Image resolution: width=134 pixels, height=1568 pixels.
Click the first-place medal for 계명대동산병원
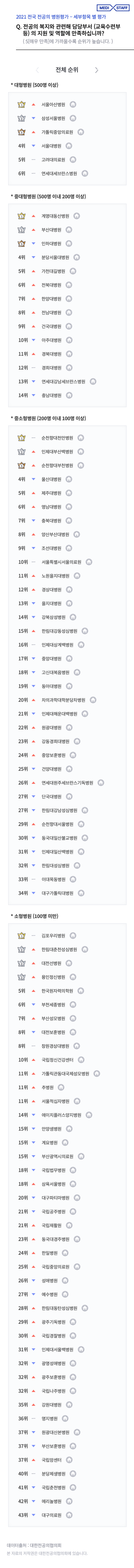[22, 216]
